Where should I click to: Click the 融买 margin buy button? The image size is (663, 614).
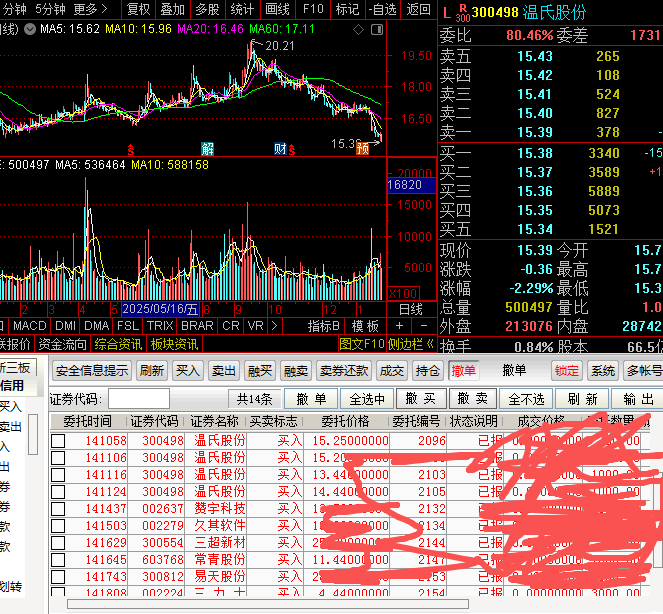[x=260, y=371]
